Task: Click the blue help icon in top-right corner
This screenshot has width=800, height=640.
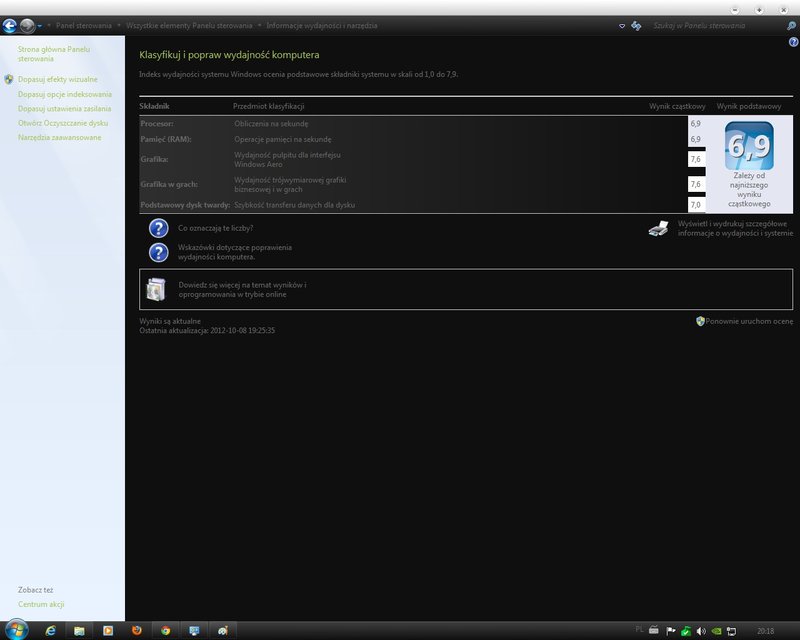Action: (793, 41)
